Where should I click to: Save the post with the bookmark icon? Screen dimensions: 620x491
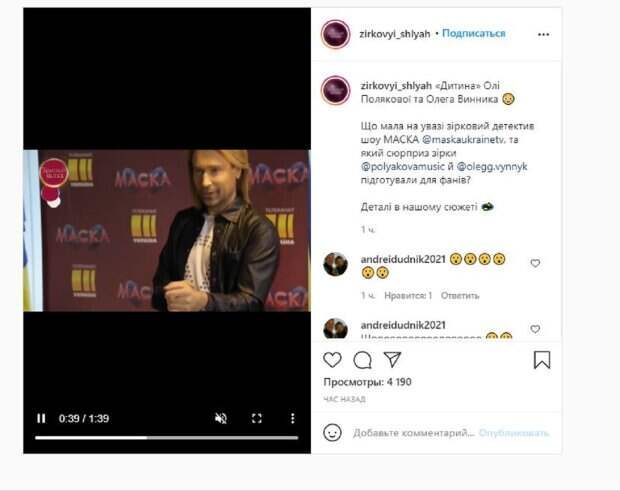click(542, 360)
